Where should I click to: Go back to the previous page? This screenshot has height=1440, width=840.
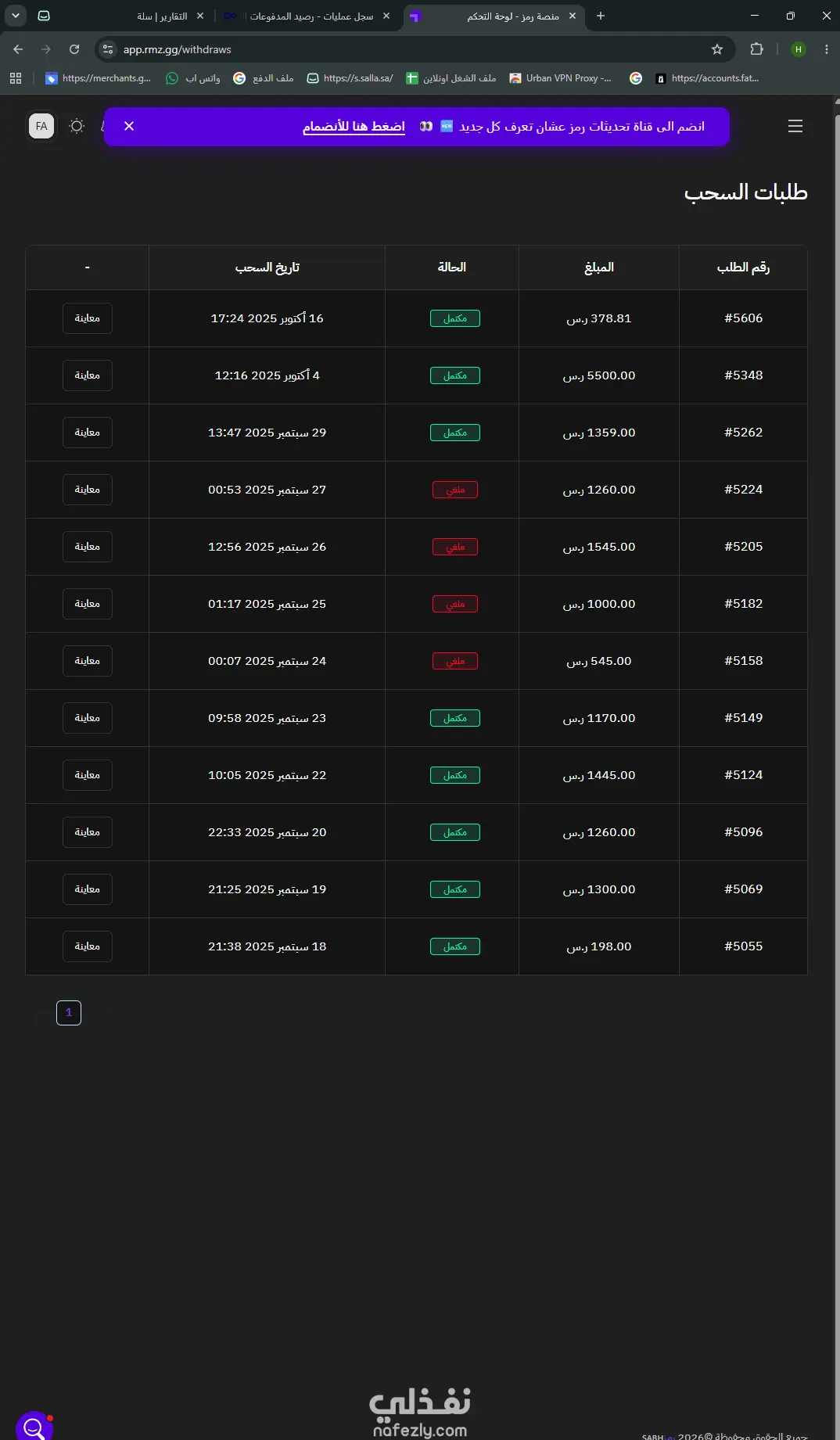(x=18, y=49)
